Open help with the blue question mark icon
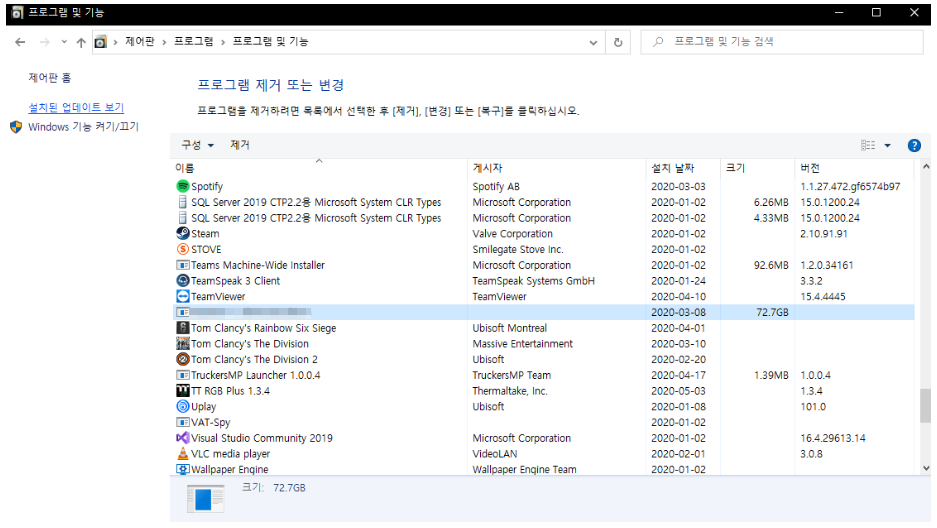937x528 pixels. pos(914,145)
